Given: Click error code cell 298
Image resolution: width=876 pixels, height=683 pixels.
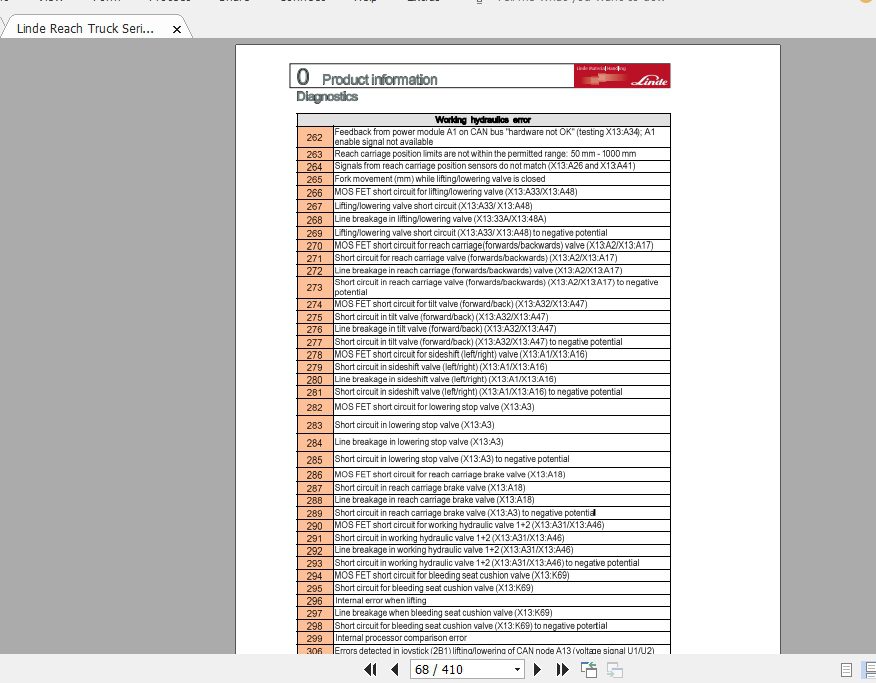Looking at the screenshot, I should [x=315, y=626].
